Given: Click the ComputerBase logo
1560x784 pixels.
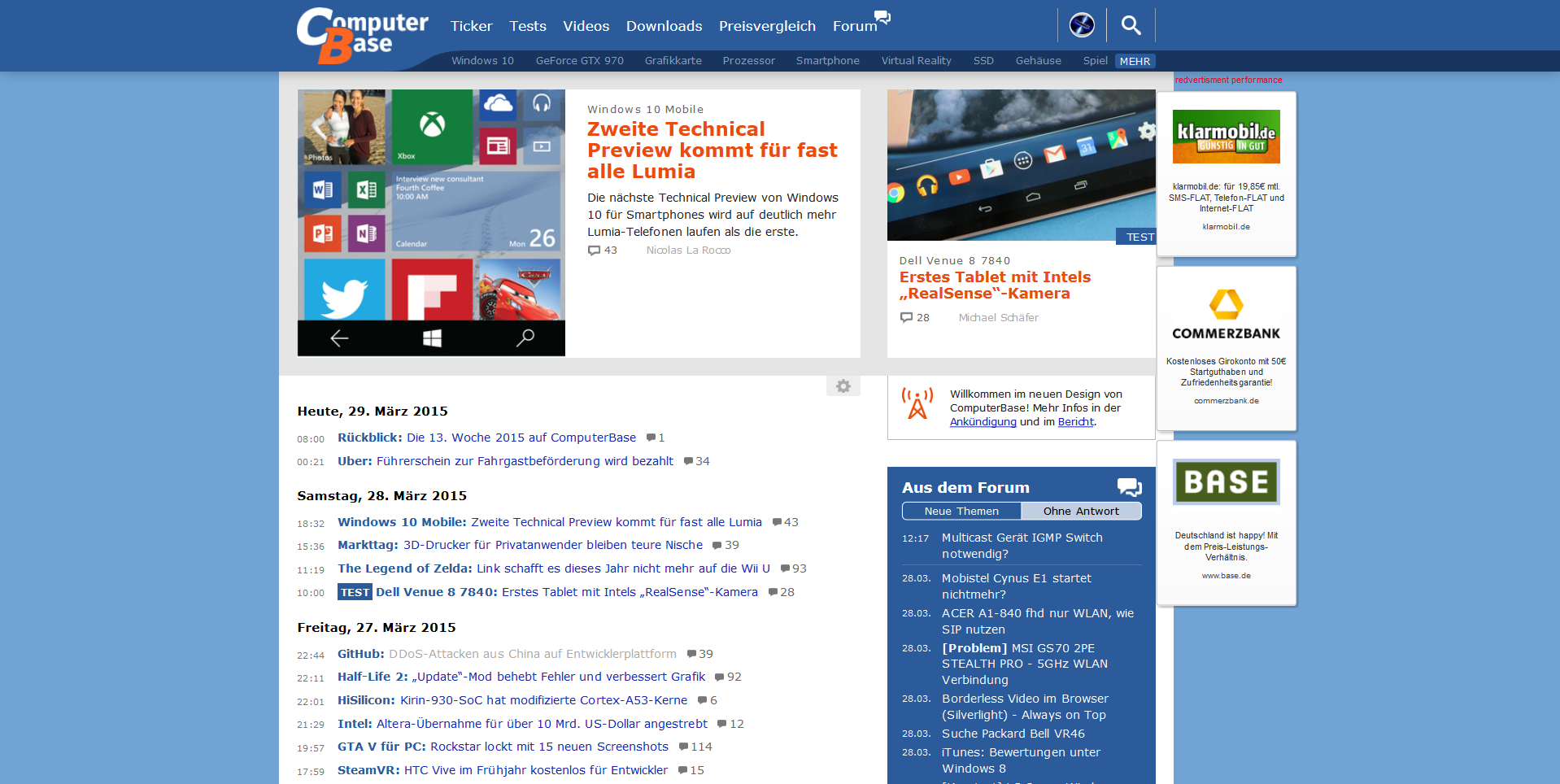Looking at the screenshot, I should pos(362,35).
